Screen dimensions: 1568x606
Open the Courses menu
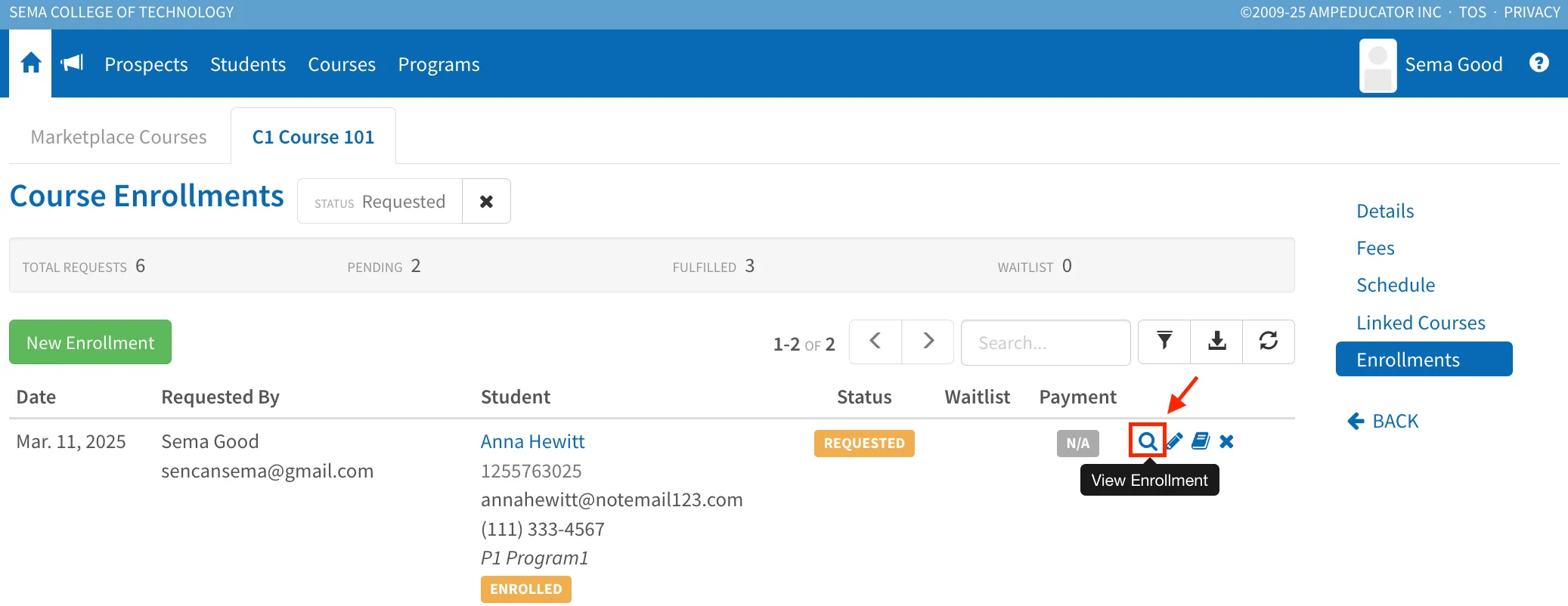point(342,64)
